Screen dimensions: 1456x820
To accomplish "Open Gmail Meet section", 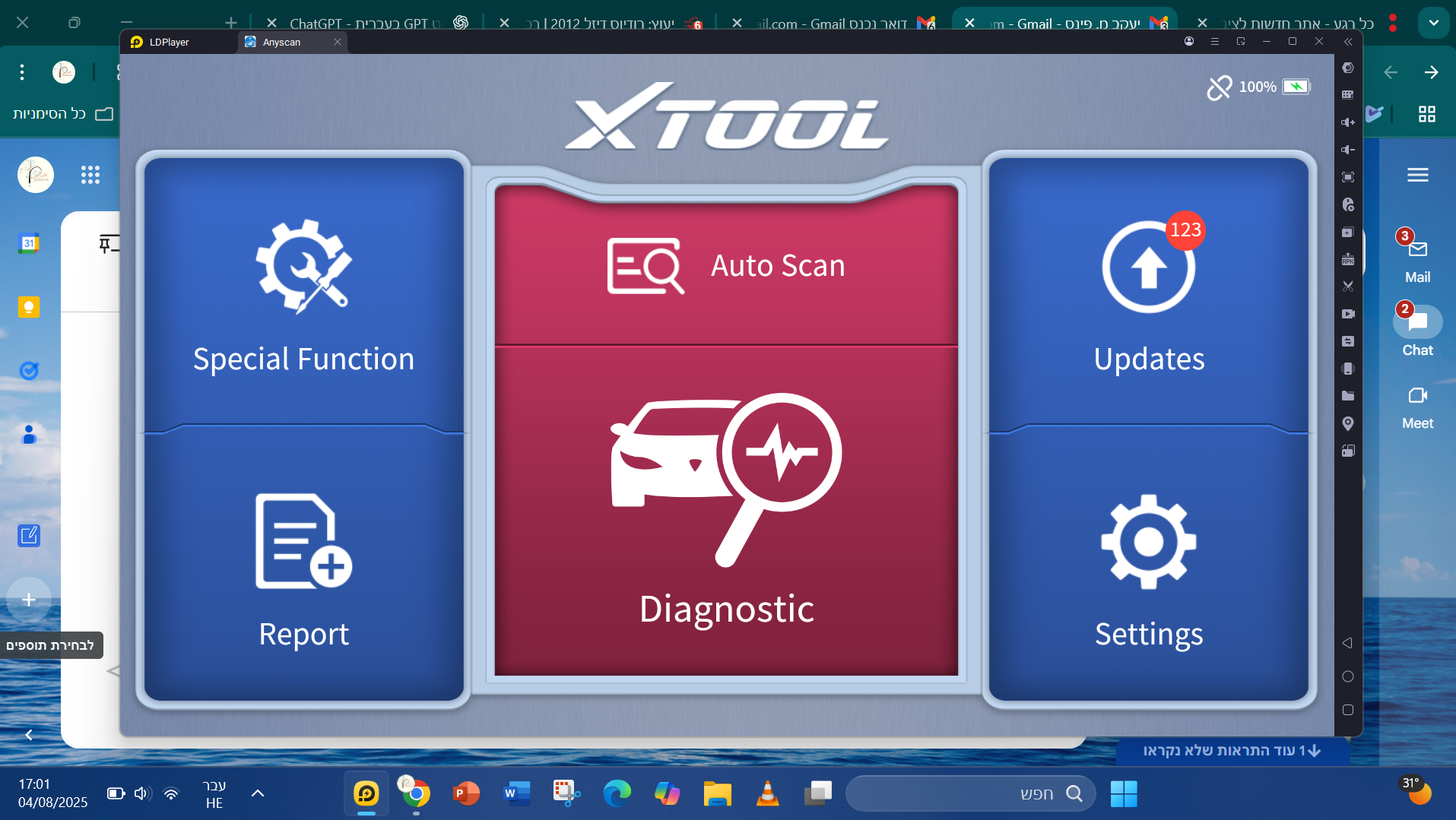I will pos(1417,408).
